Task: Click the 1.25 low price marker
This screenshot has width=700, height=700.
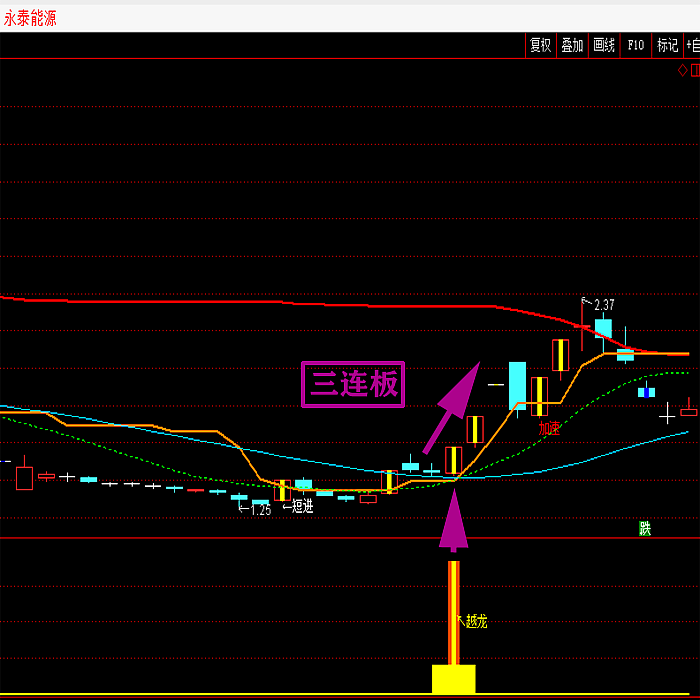Action: click(259, 509)
